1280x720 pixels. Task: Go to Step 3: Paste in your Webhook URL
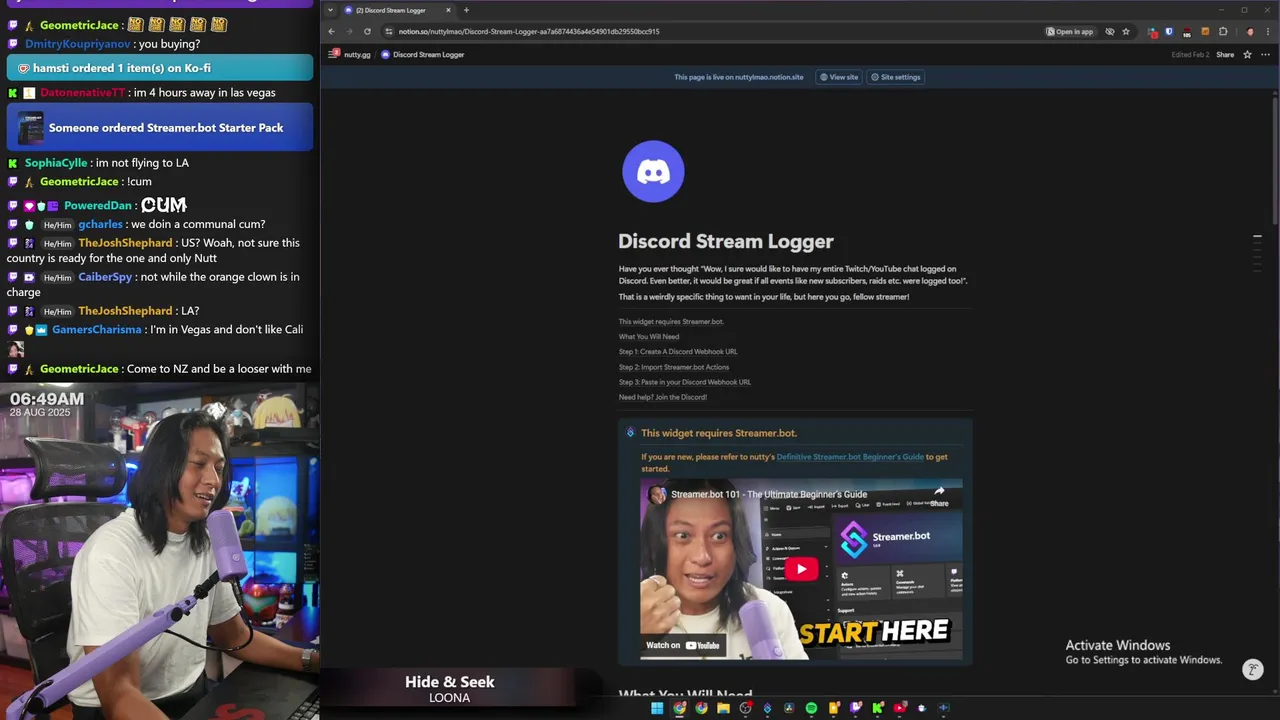click(x=685, y=382)
